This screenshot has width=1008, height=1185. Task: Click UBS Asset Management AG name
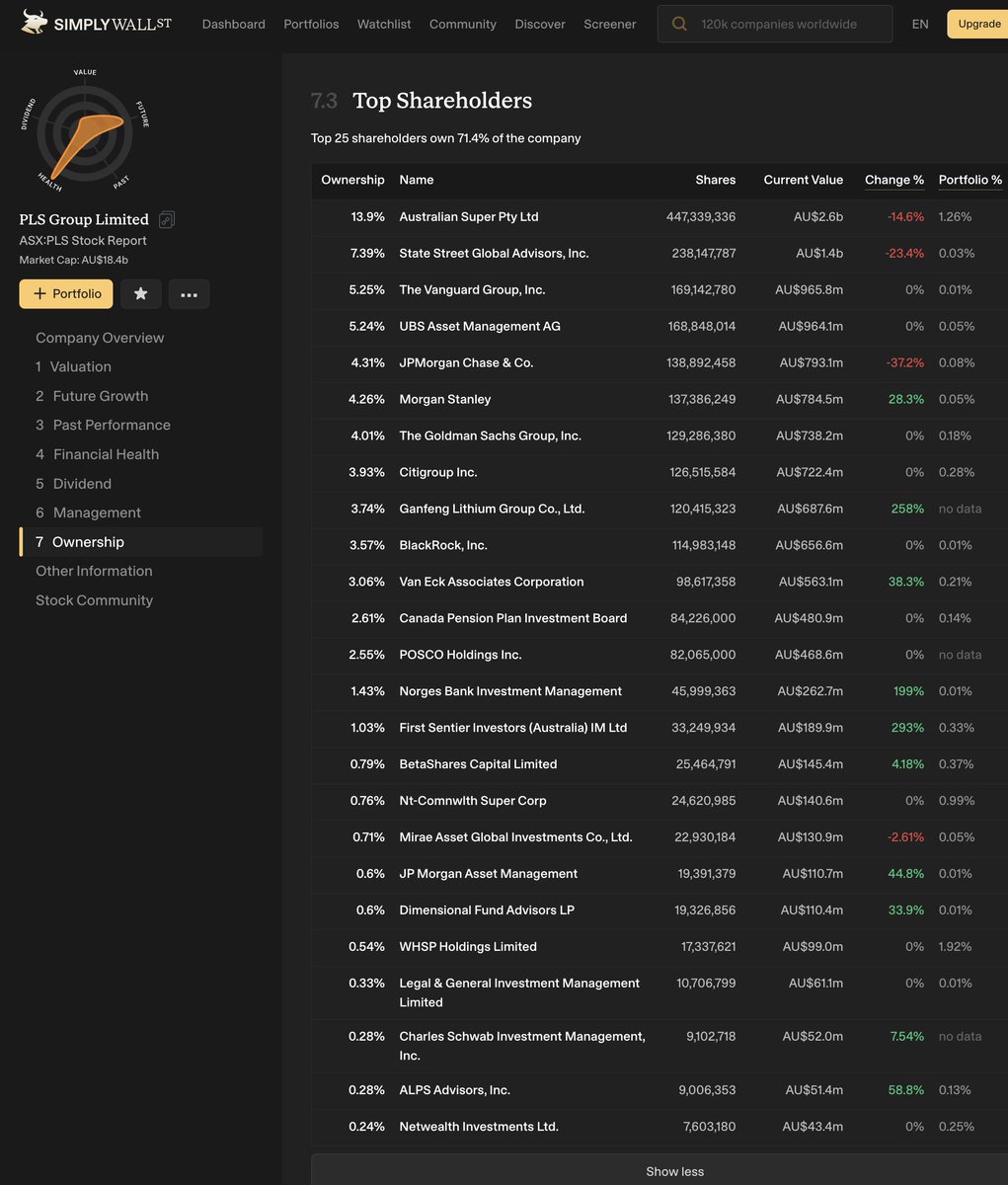click(480, 326)
